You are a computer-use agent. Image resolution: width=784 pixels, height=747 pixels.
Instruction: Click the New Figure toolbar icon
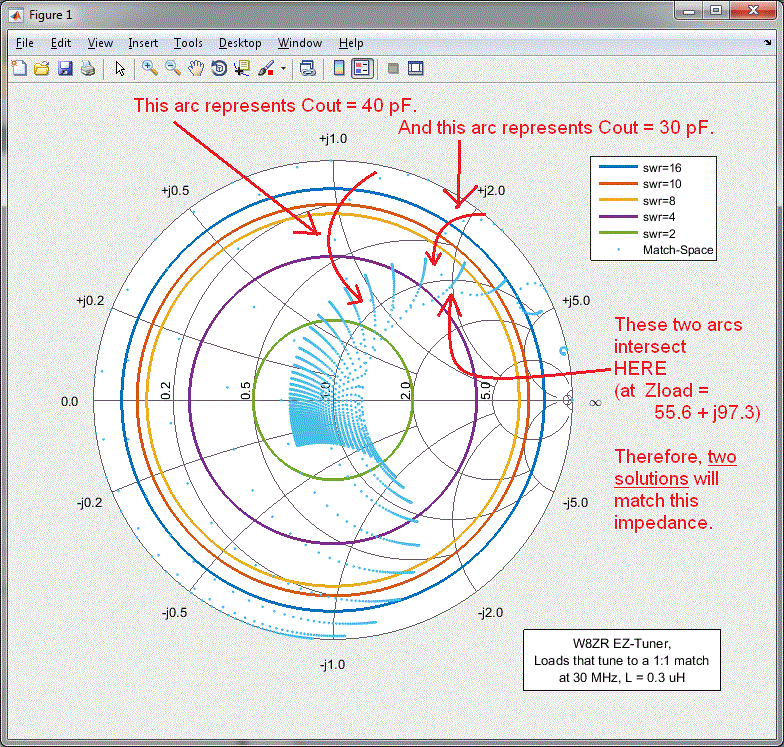(19, 68)
